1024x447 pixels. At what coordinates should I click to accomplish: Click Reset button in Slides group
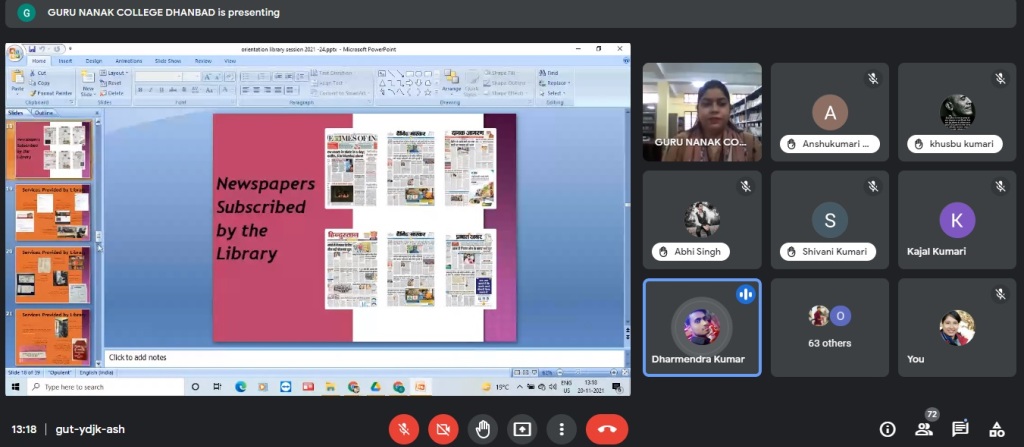click(x=110, y=83)
